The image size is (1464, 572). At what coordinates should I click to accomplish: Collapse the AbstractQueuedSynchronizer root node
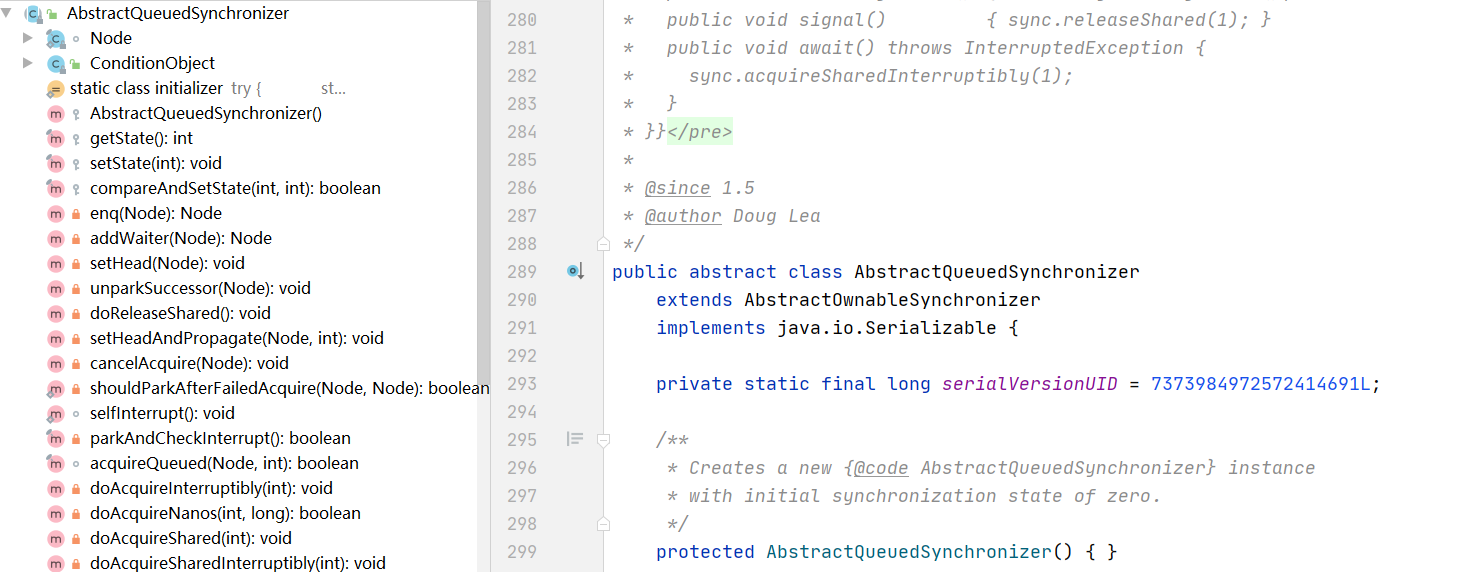pyautogui.click(x=8, y=14)
